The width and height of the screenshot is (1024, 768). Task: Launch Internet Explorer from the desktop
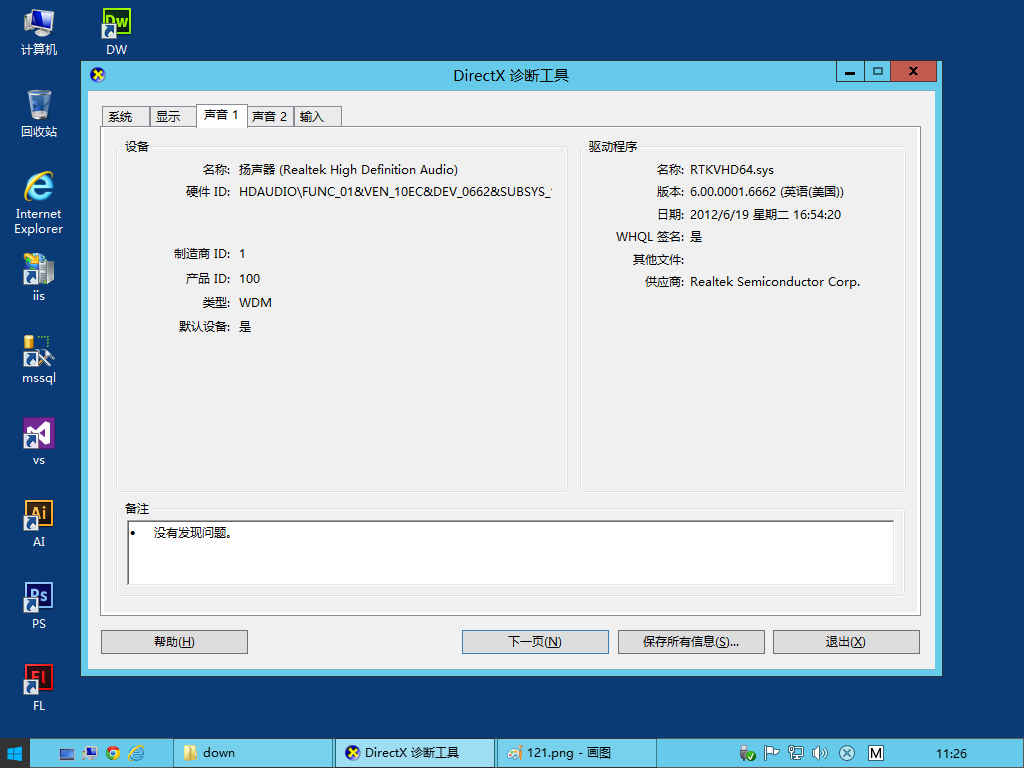(x=39, y=202)
